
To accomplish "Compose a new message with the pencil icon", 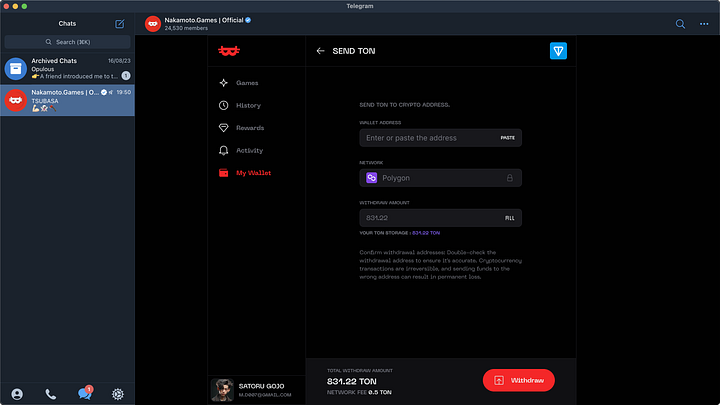I will 119,23.
